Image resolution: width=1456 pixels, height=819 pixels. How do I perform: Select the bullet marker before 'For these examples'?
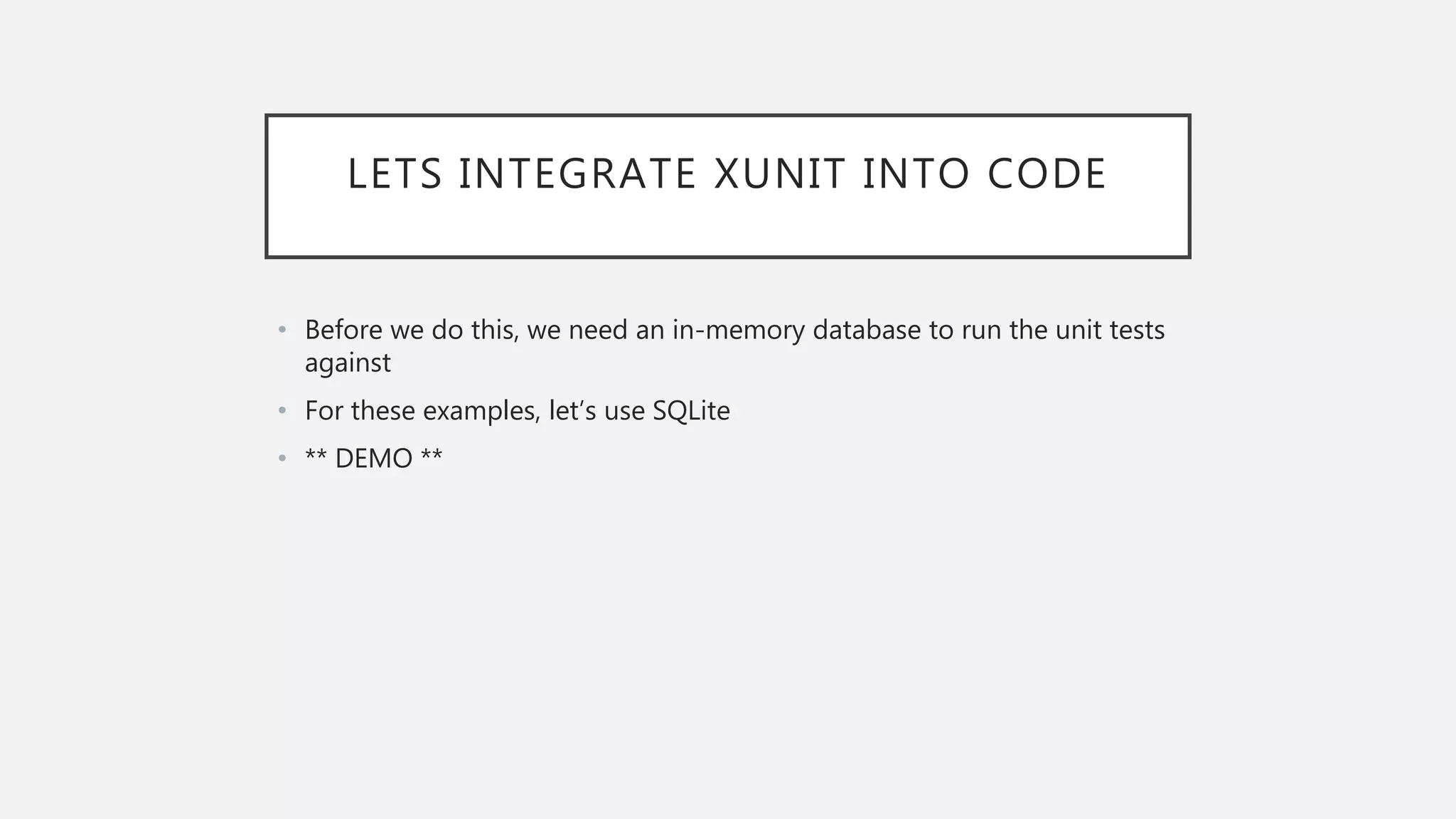(282, 411)
